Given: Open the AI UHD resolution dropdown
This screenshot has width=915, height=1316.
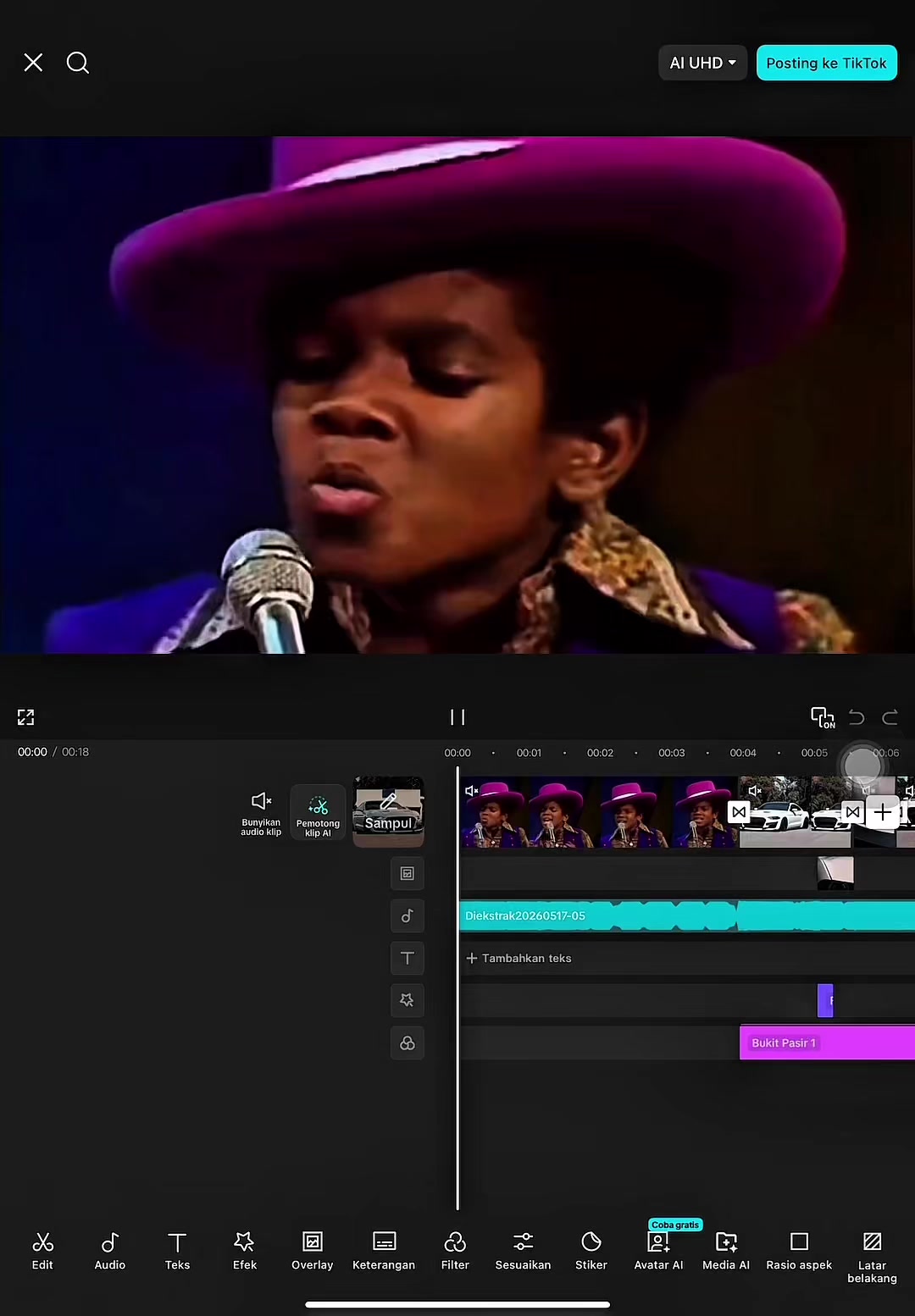Looking at the screenshot, I should 702,63.
